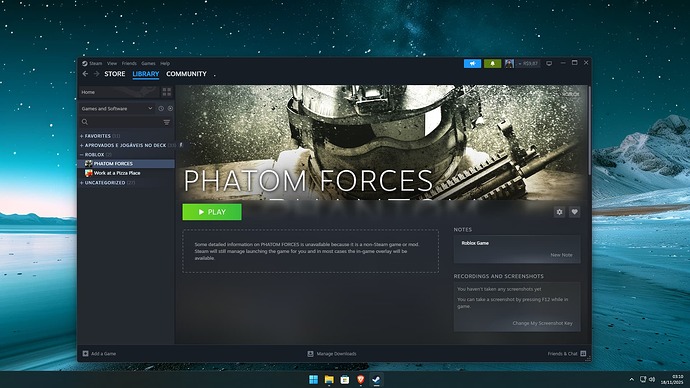Viewport: 690px width, 388px height.
Task: Click the green PLAY button
Action: pyautogui.click(x=212, y=212)
